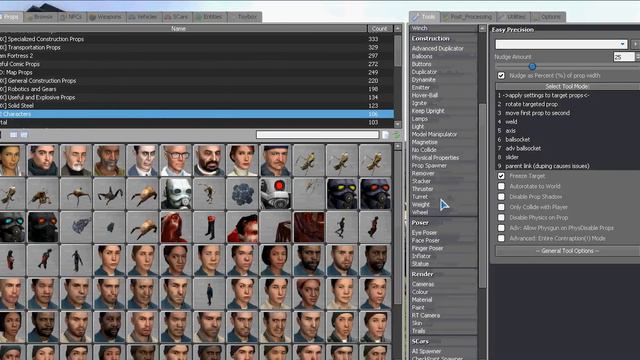Spawn the yellow-eyed Combine soldier helmet model
The height and width of the screenshot is (360, 640).
point(342,193)
